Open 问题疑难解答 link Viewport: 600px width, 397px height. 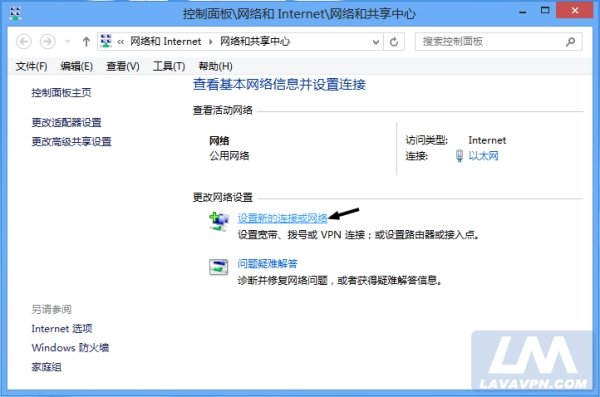click(x=267, y=264)
